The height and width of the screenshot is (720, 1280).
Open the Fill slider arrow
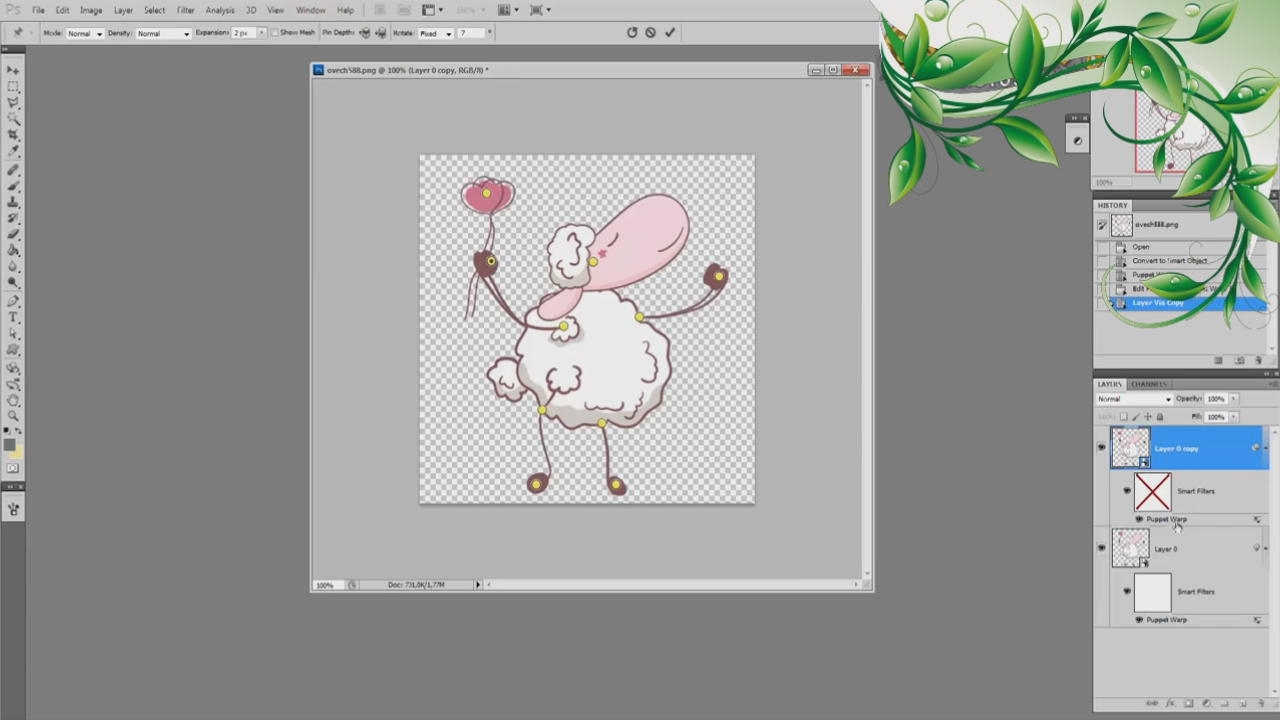(x=1232, y=417)
